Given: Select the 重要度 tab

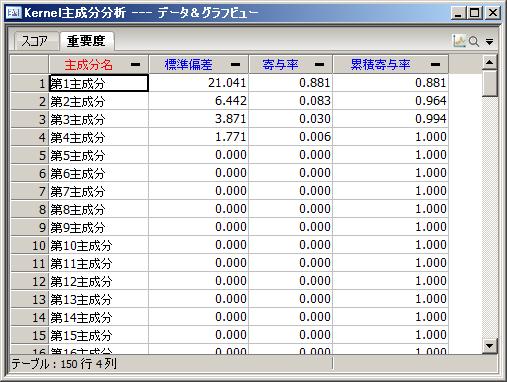Looking at the screenshot, I should (x=86, y=41).
